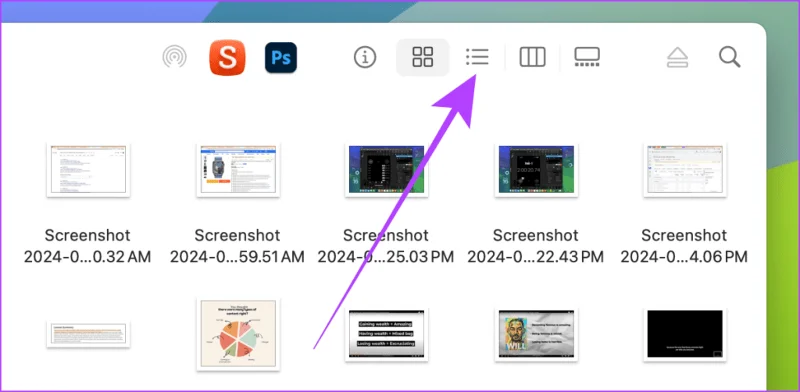Click file name ending 25.03 PM
Image resolution: width=800 pixels, height=392 pixels.
click(x=386, y=246)
